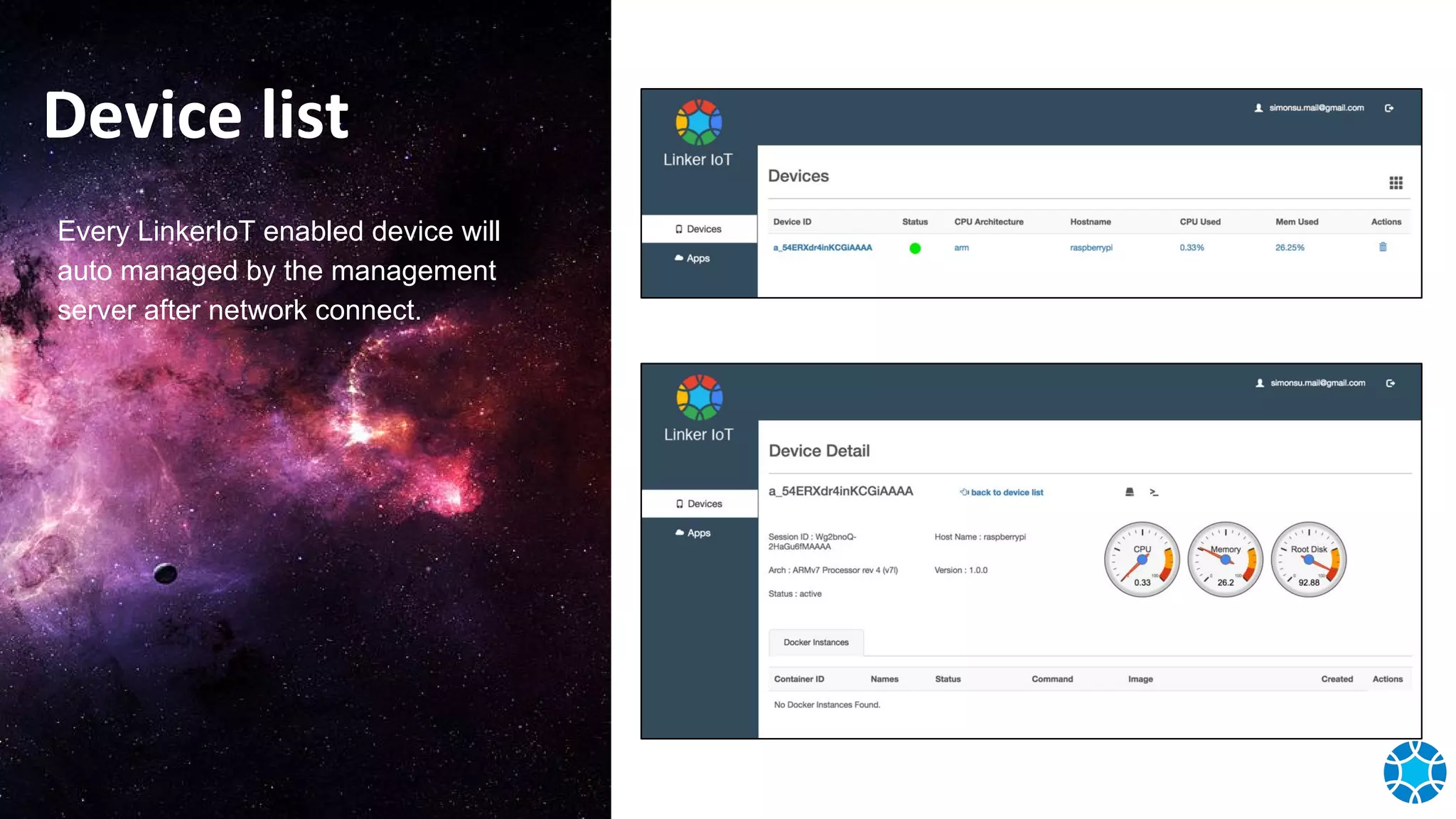Viewport: 1456px width, 819px height.
Task: Click the CPU gauge dial
Action: [1142, 560]
